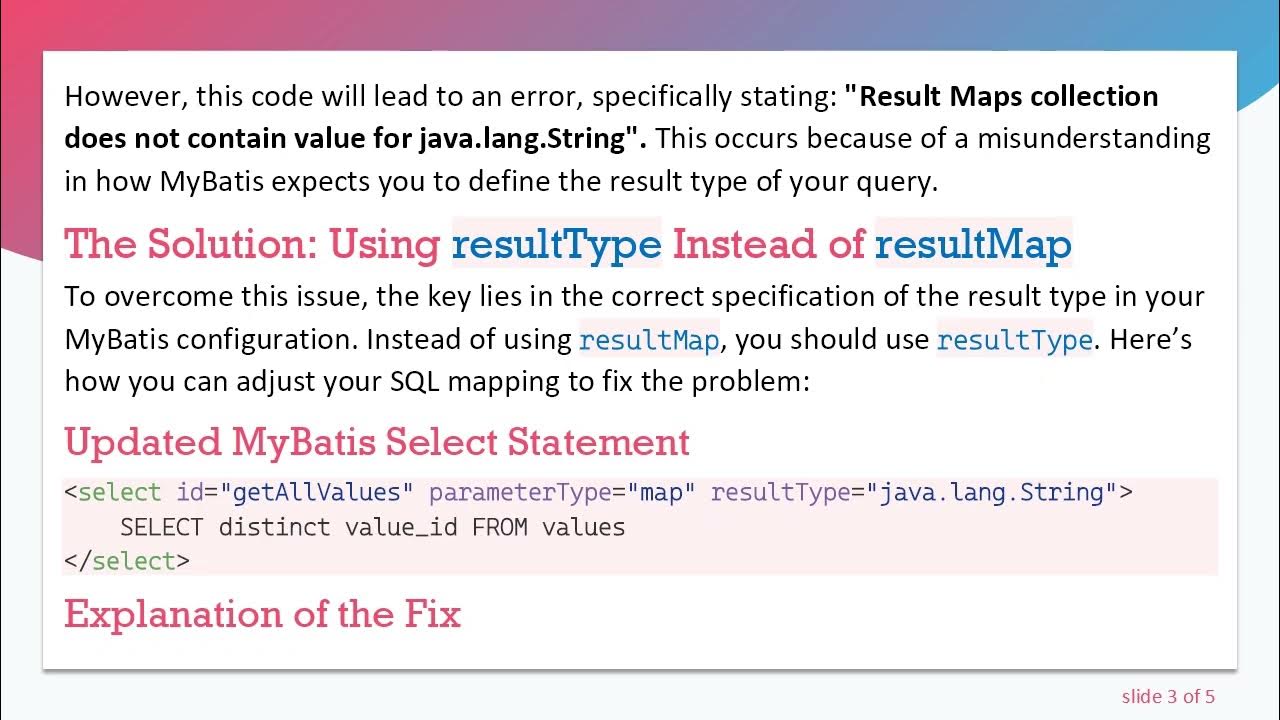Click highlighted resultType in the Solution heading
Image resolution: width=1280 pixels, height=720 pixels.
click(556, 243)
